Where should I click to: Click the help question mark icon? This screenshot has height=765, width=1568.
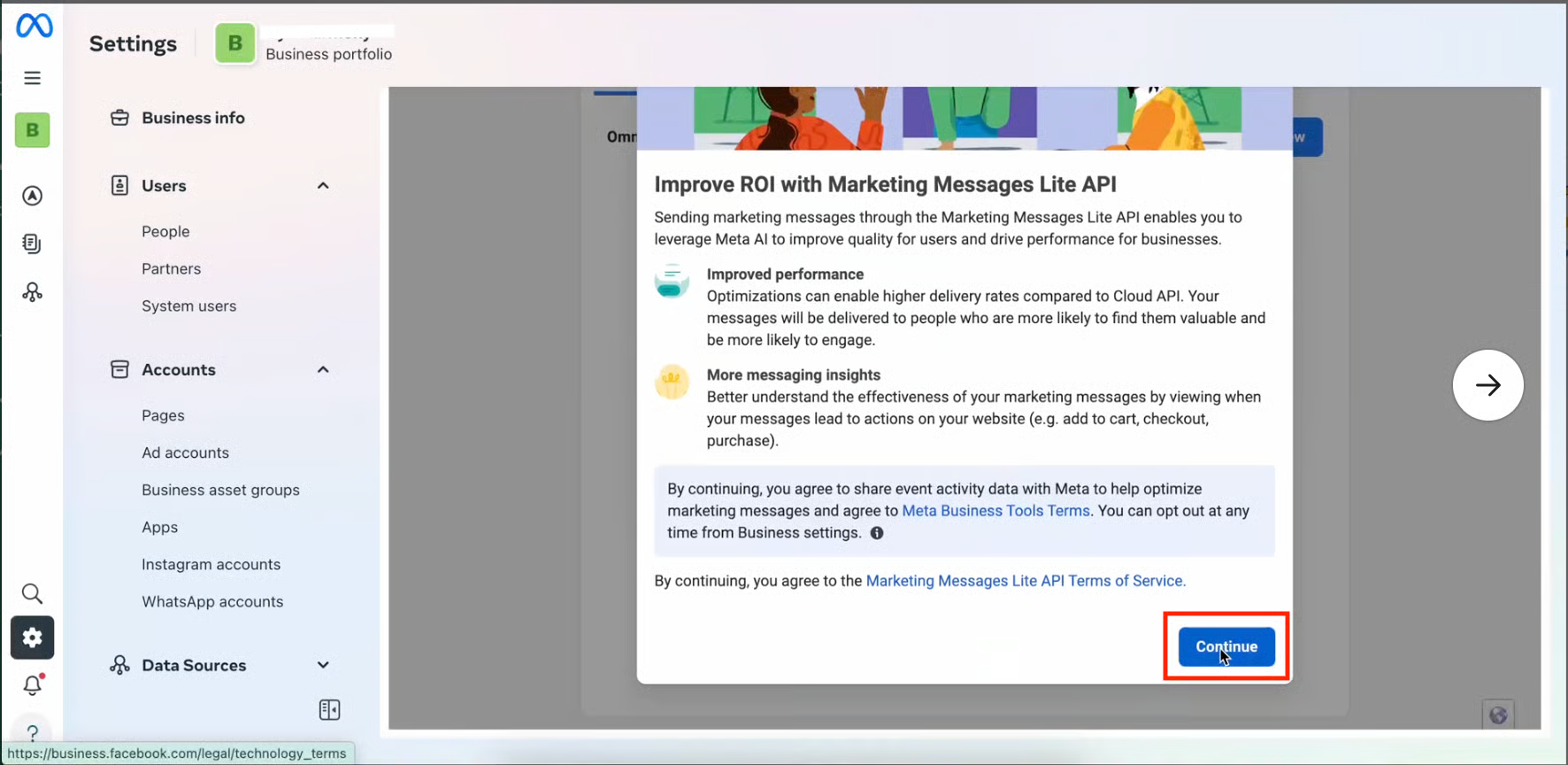[x=33, y=732]
